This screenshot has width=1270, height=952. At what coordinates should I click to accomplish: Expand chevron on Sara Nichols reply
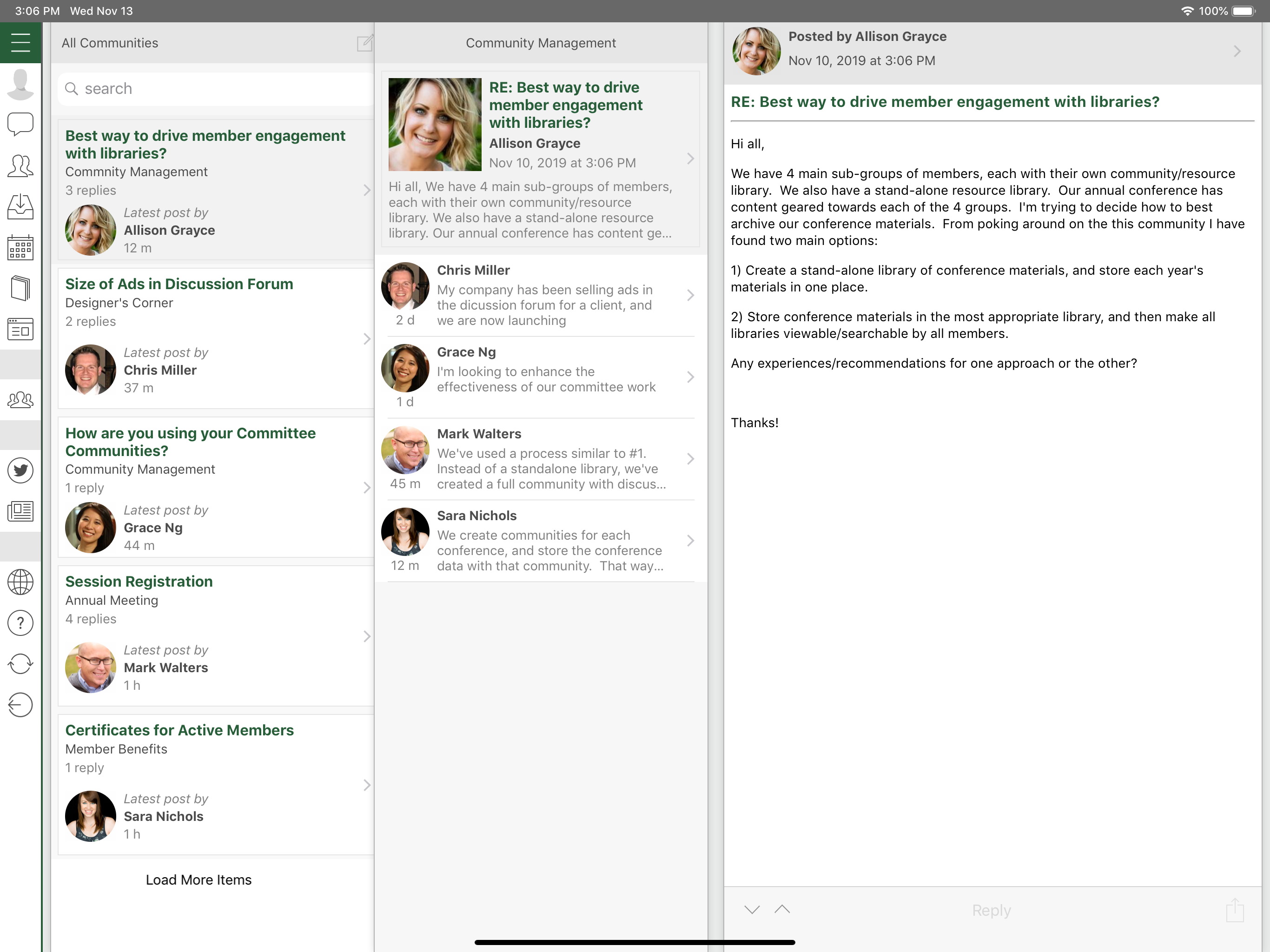(x=691, y=540)
